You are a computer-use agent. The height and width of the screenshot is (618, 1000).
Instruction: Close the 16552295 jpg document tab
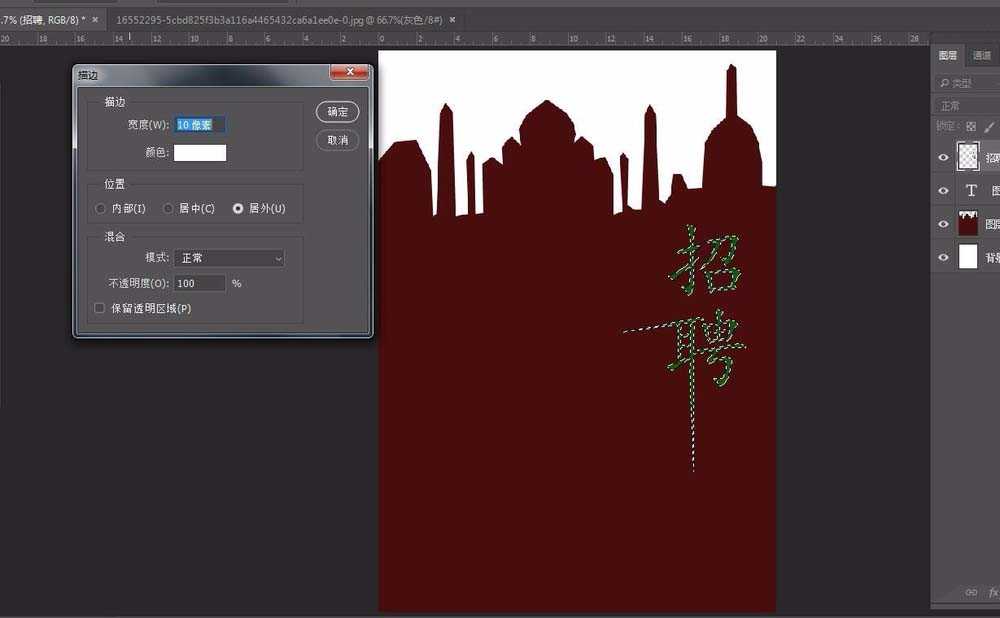click(x=452, y=19)
